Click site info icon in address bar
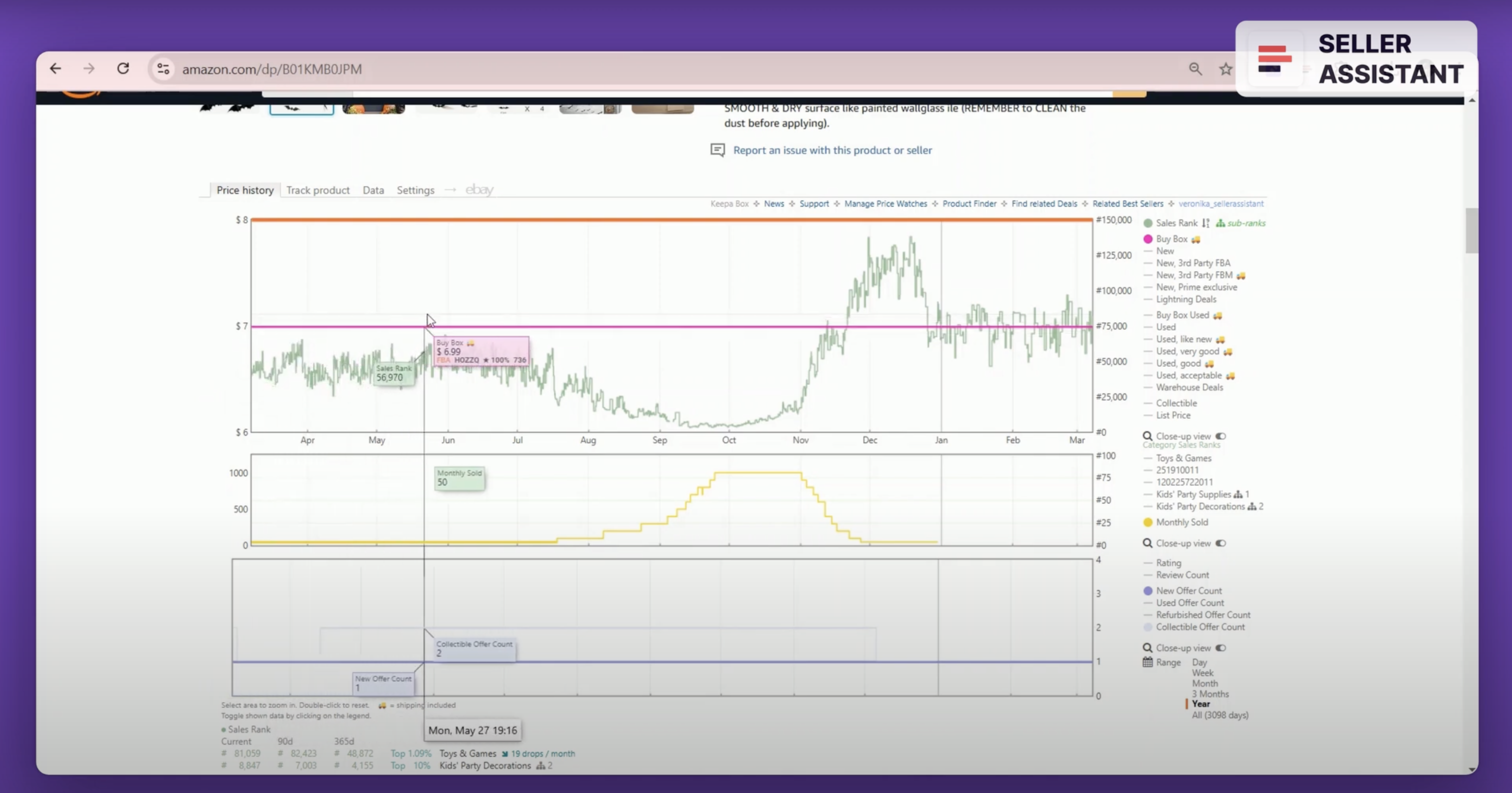The height and width of the screenshot is (793, 1512). click(163, 69)
